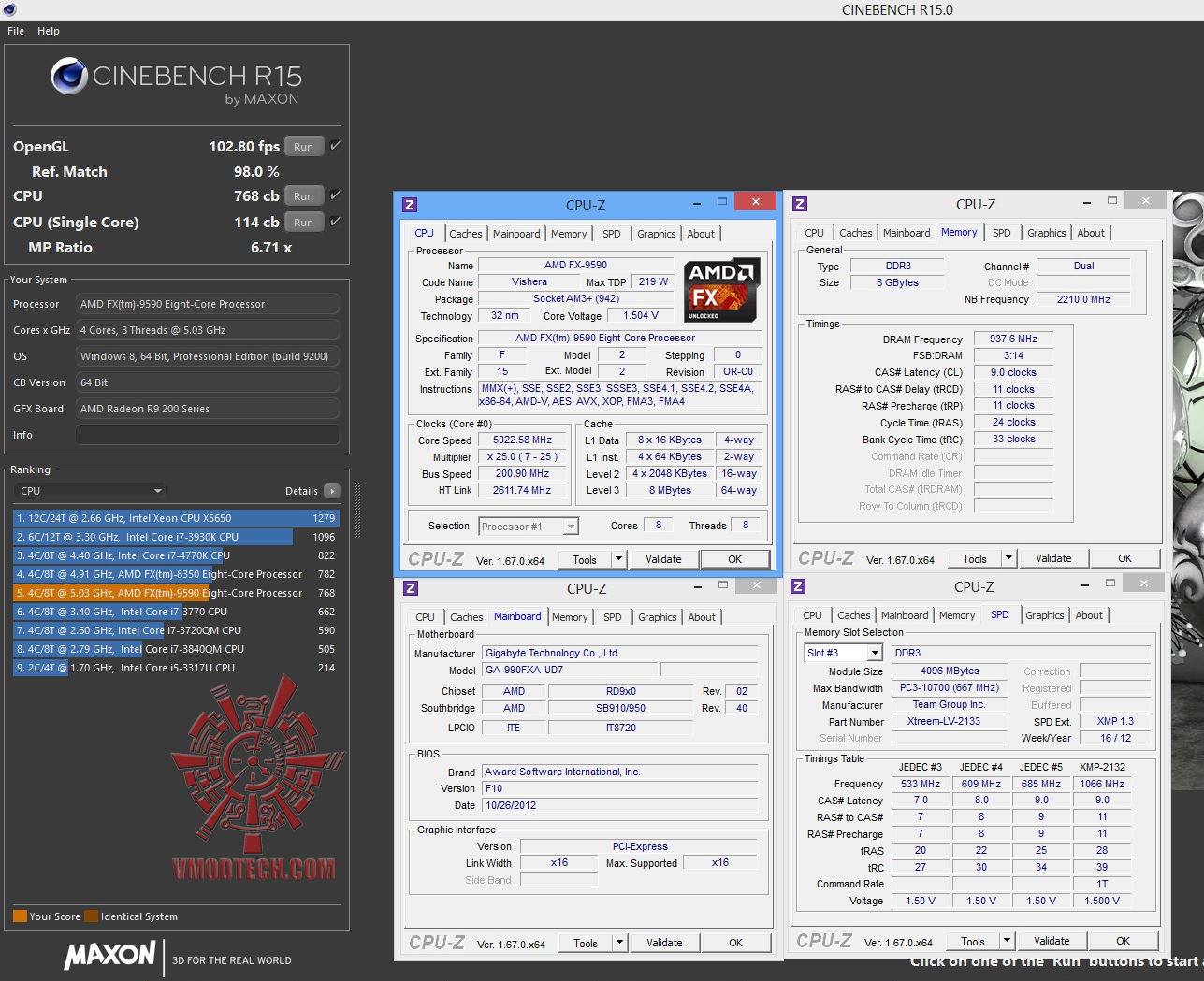Click the empty Info text field
The height and width of the screenshot is (981, 1204).
tap(208, 435)
